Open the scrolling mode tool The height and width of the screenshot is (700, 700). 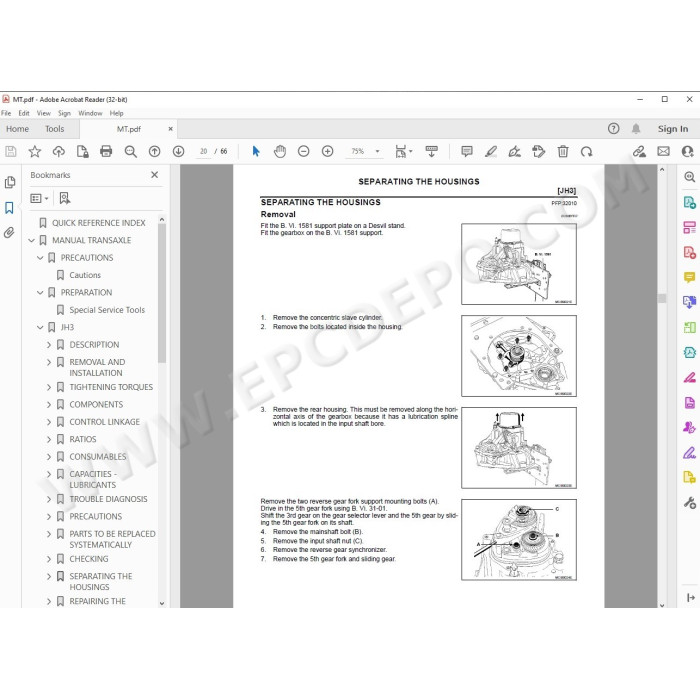(431, 151)
